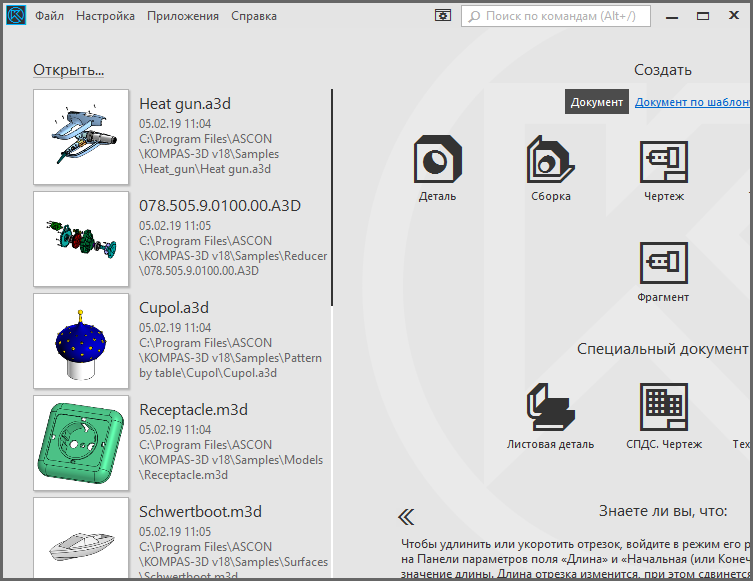753x581 pixels.
Task: Click the Cupol.a3d file name
Action: pos(174,308)
